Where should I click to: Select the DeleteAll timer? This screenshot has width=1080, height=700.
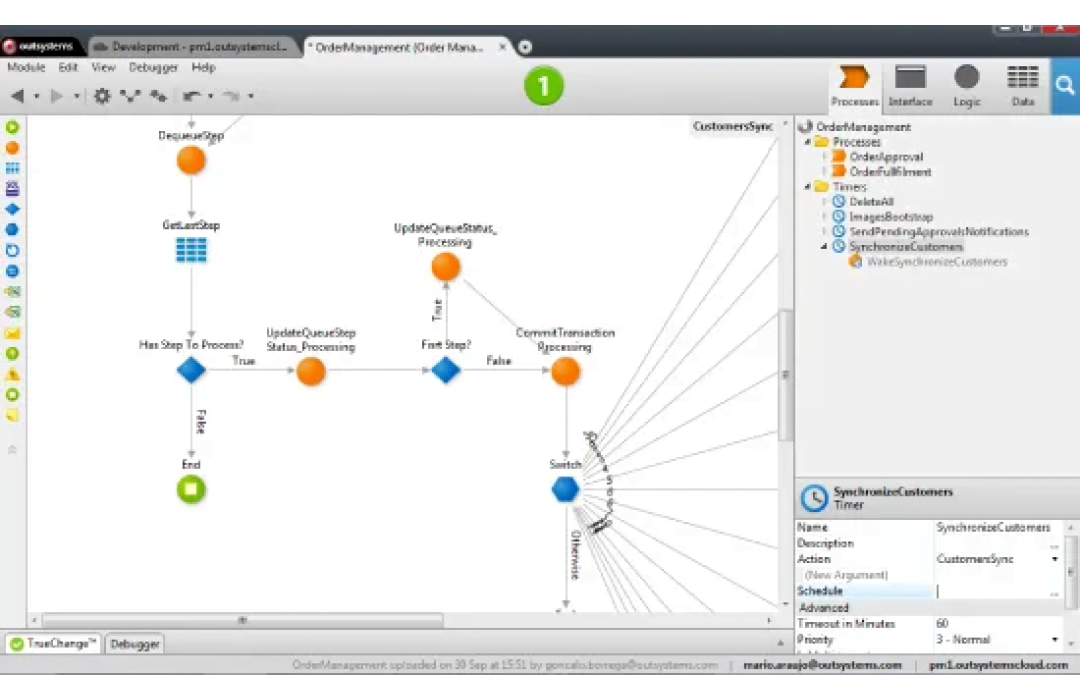click(871, 202)
